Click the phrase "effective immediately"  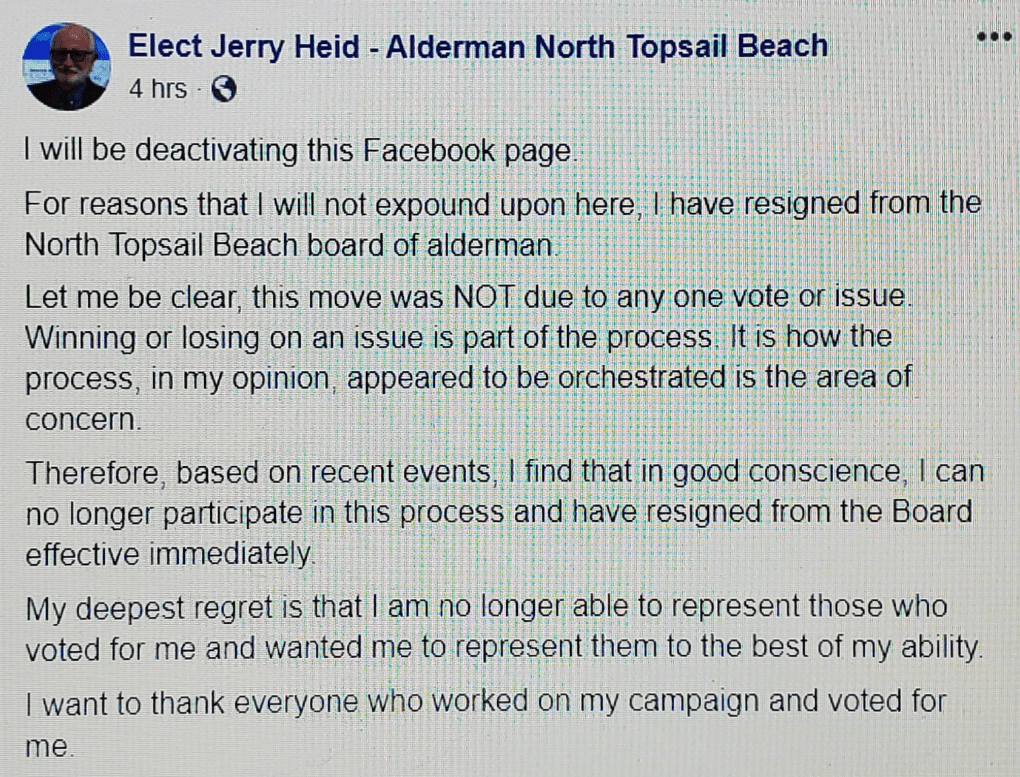[169, 555]
